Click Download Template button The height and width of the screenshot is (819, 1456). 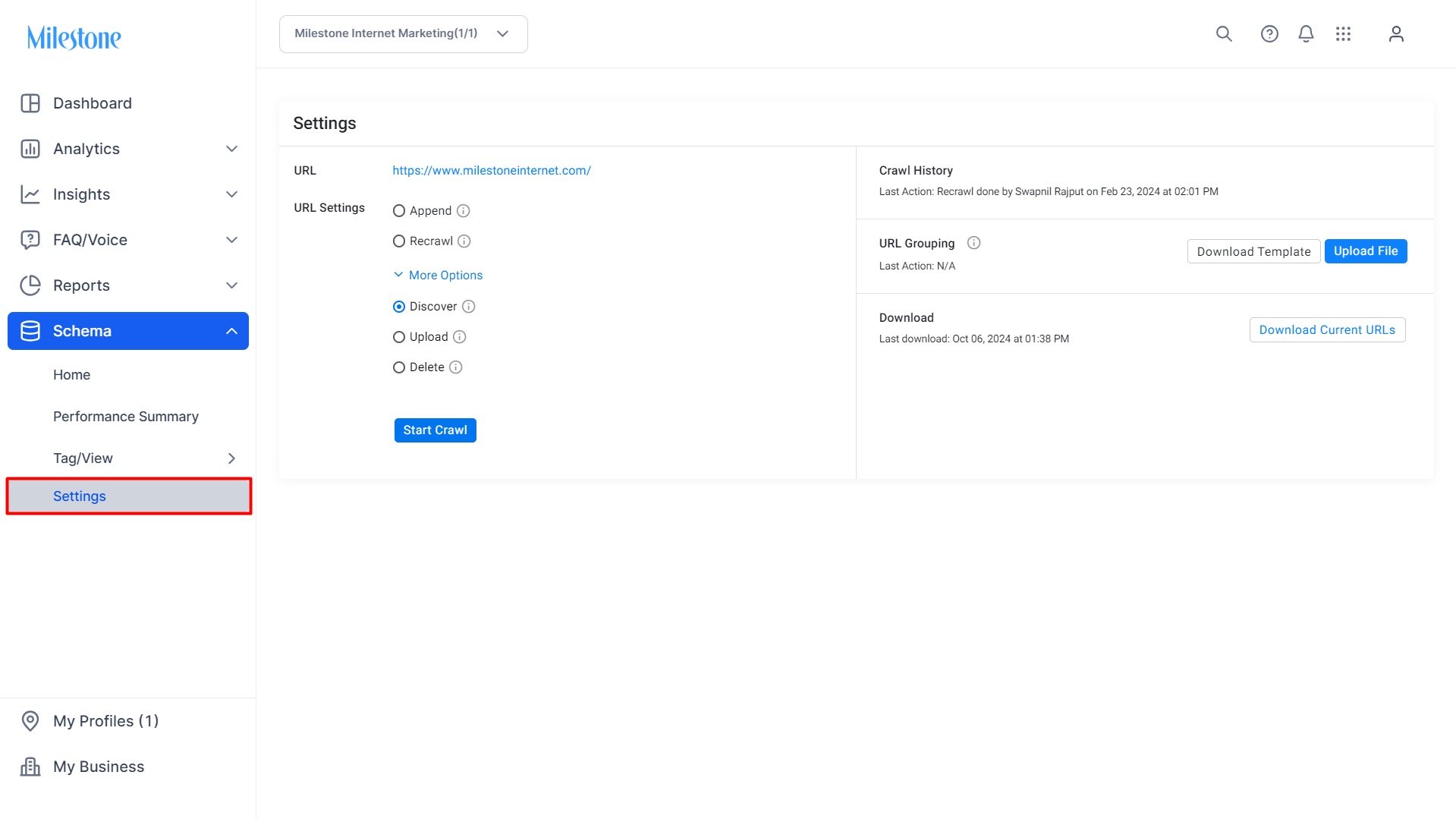[1253, 251]
